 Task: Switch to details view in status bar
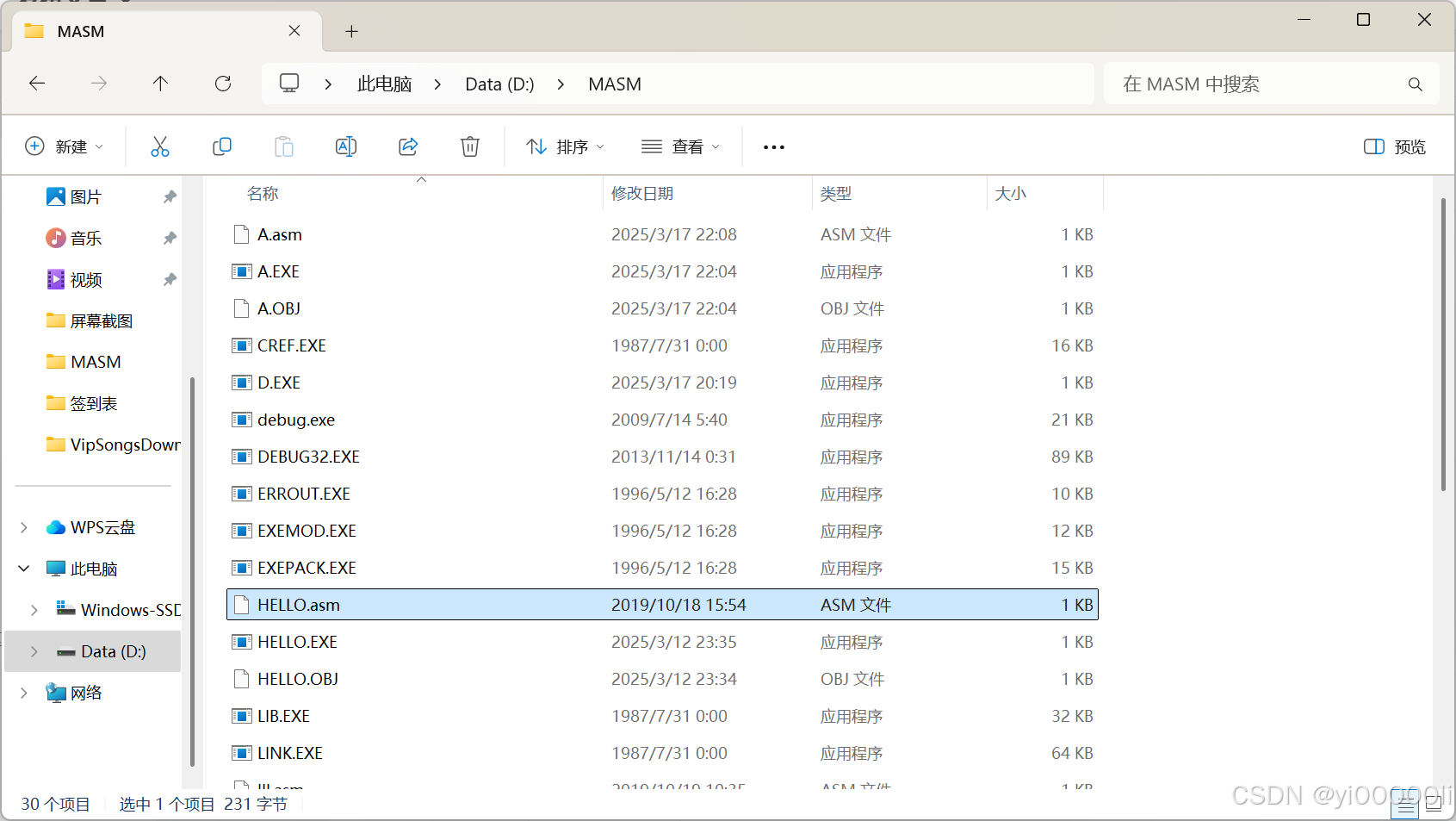(x=1404, y=805)
